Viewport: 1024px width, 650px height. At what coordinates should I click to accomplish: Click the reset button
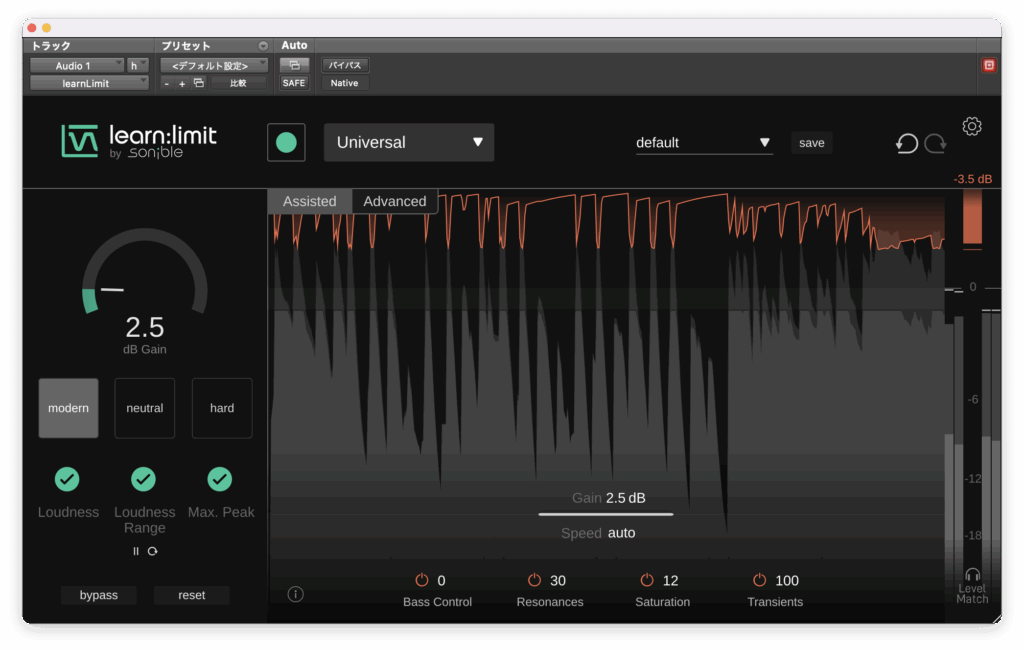(191, 595)
